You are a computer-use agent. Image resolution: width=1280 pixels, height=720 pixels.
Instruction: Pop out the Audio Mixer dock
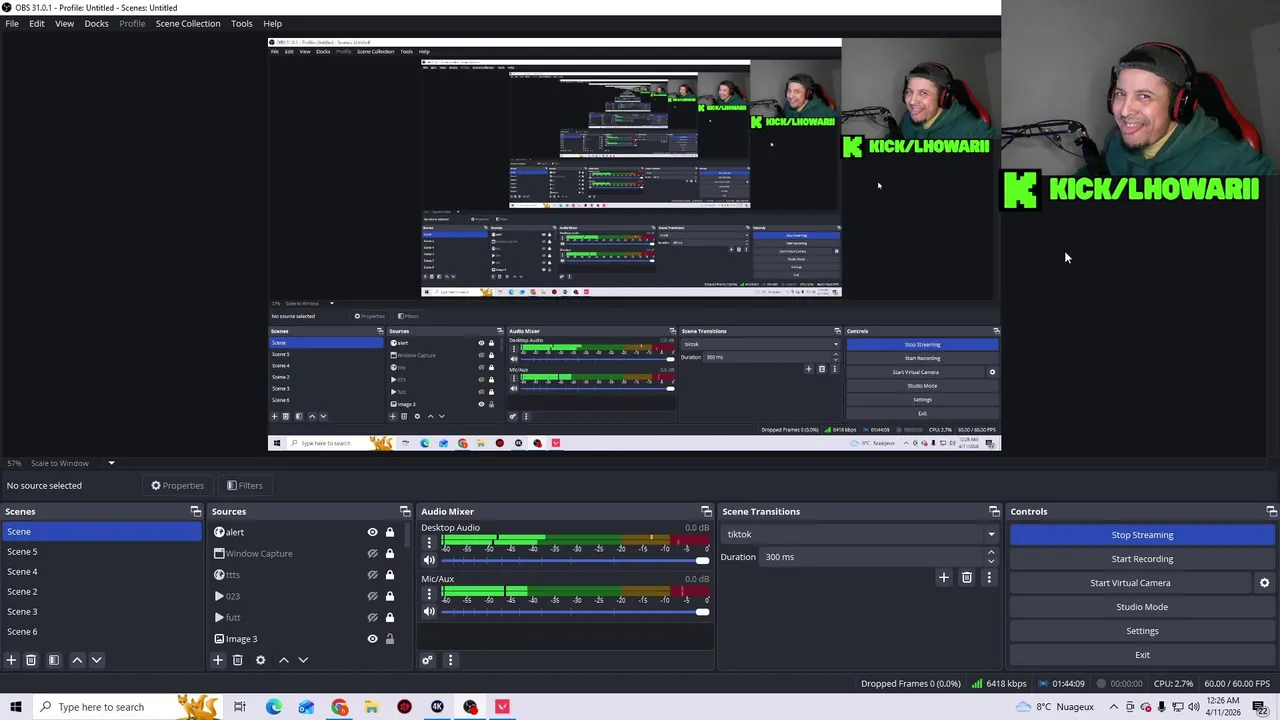(x=706, y=512)
